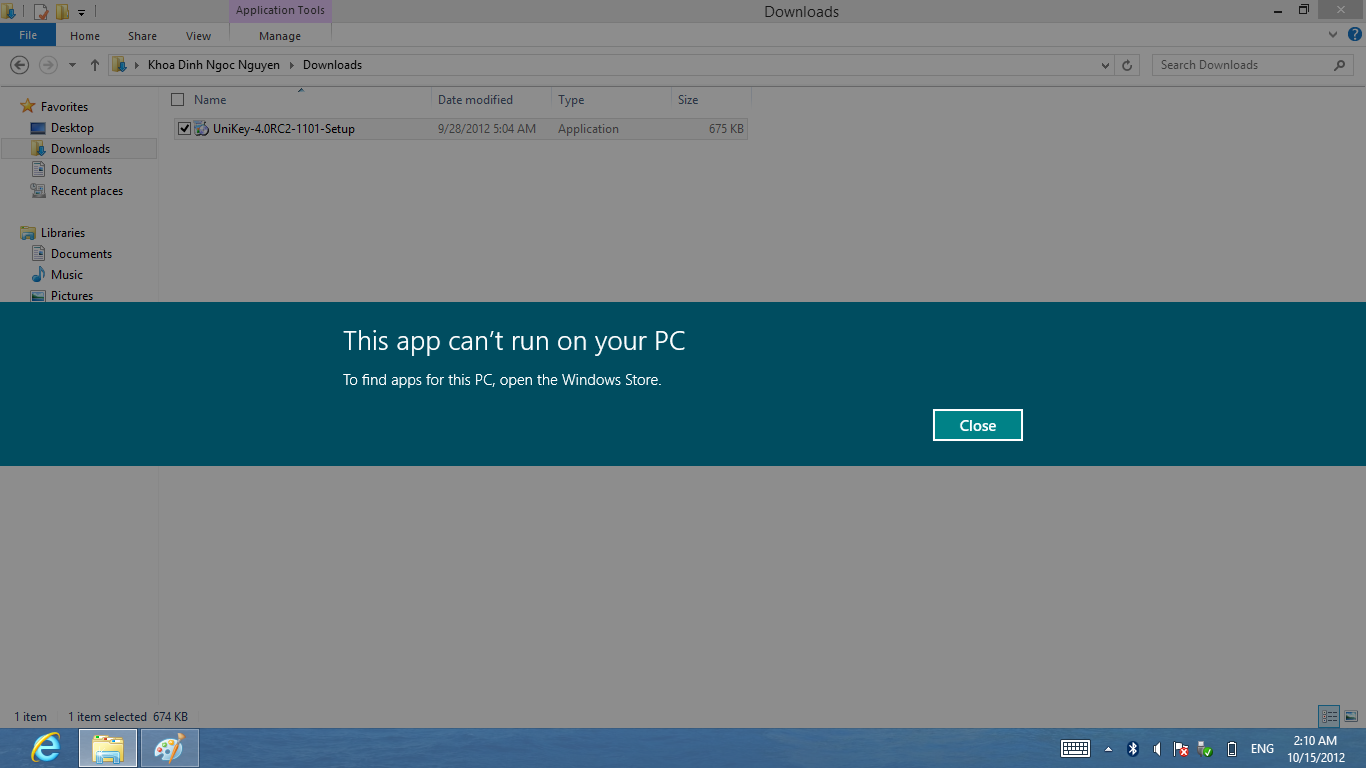
Task: Open the File ribbon tab
Action: tap(28, 35)
